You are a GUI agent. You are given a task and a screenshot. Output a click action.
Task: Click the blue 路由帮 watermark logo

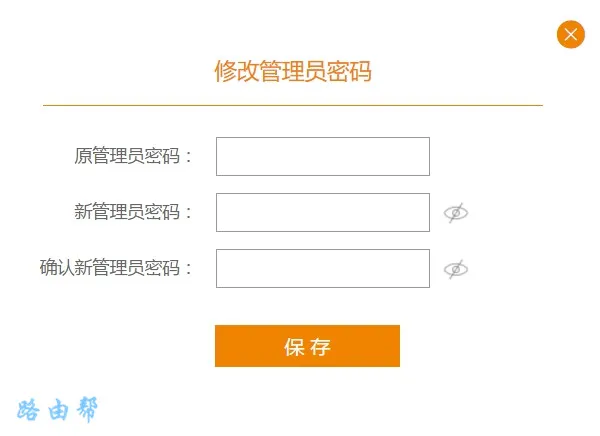click(58, 410)
